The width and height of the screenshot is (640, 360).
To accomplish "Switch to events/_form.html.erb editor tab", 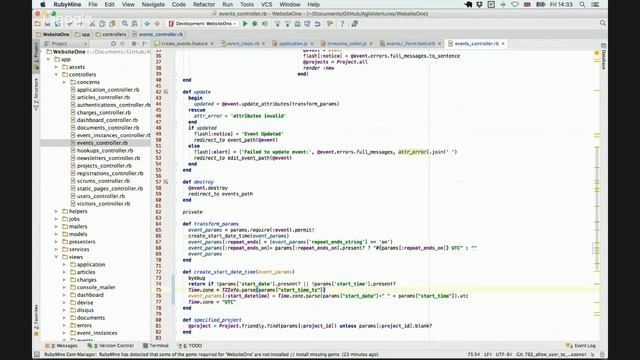I will (410, 43).
